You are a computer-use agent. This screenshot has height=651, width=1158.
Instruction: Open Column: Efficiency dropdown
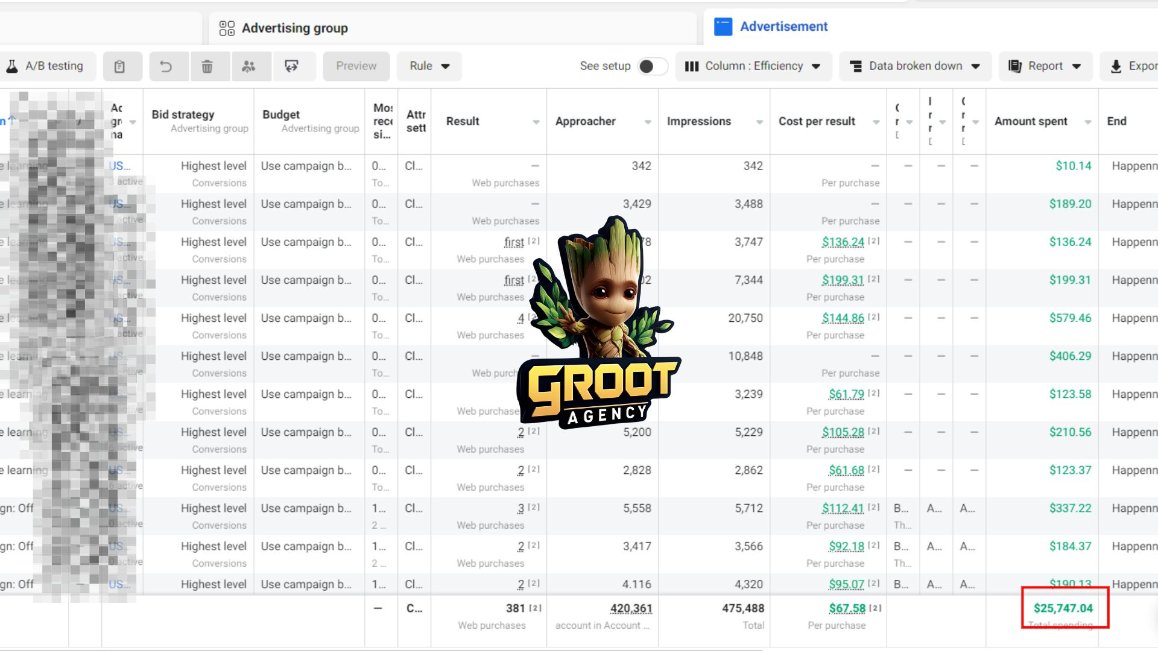(753, 66)
